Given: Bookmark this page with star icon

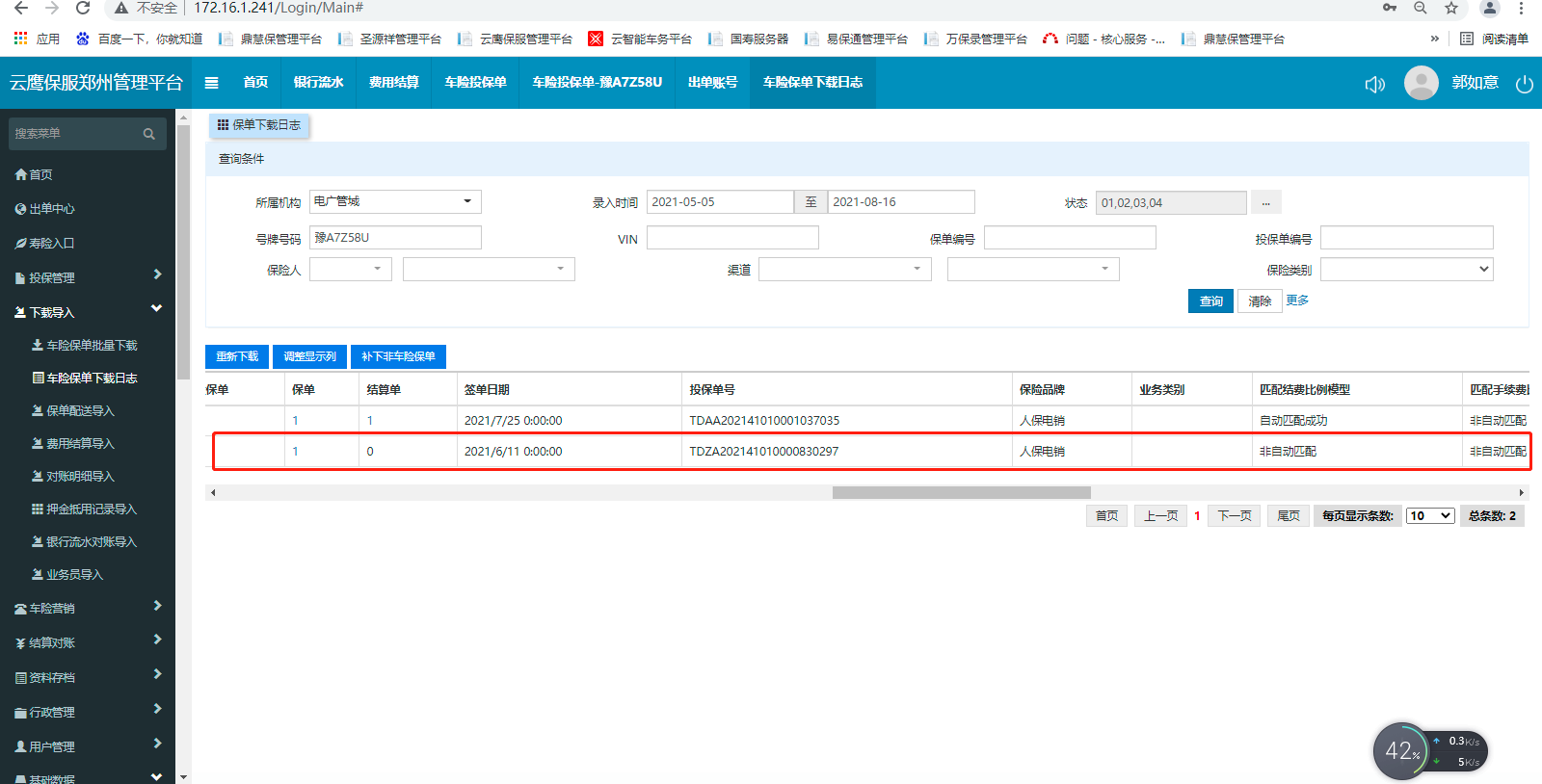Looking at the screenshot, I should [1450, 9].
